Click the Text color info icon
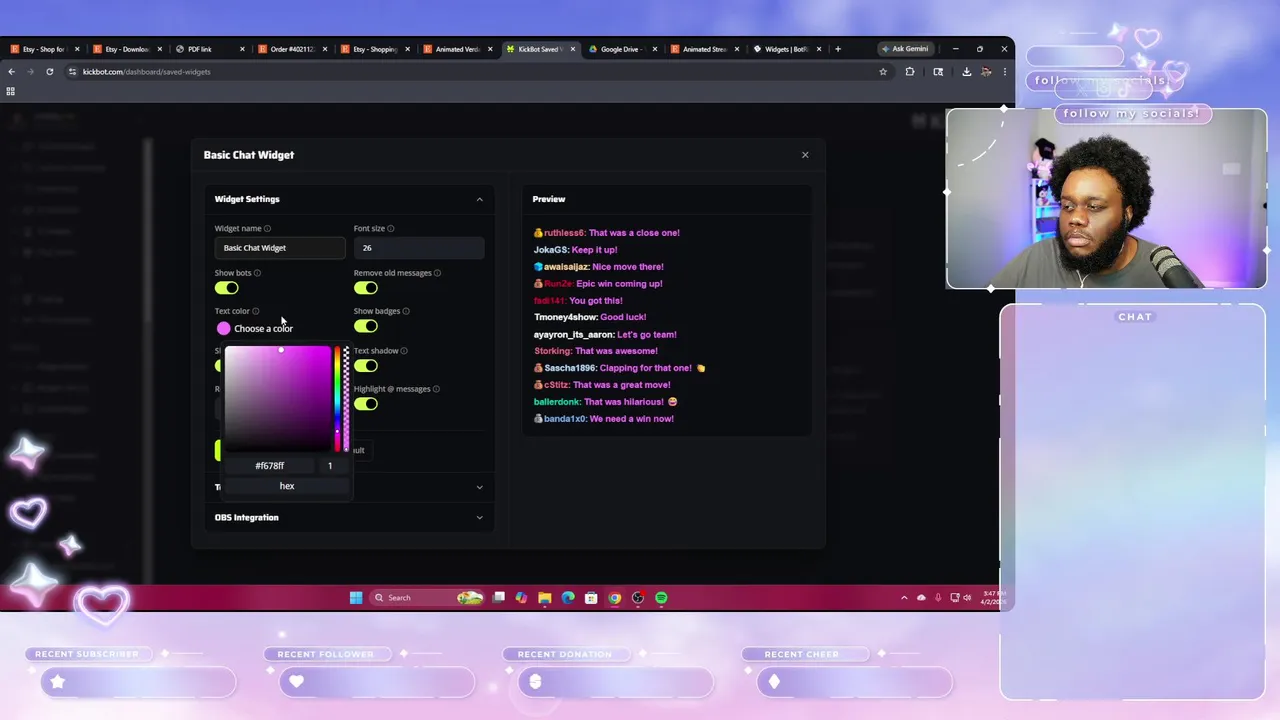1280x720 pixels. 256,311
